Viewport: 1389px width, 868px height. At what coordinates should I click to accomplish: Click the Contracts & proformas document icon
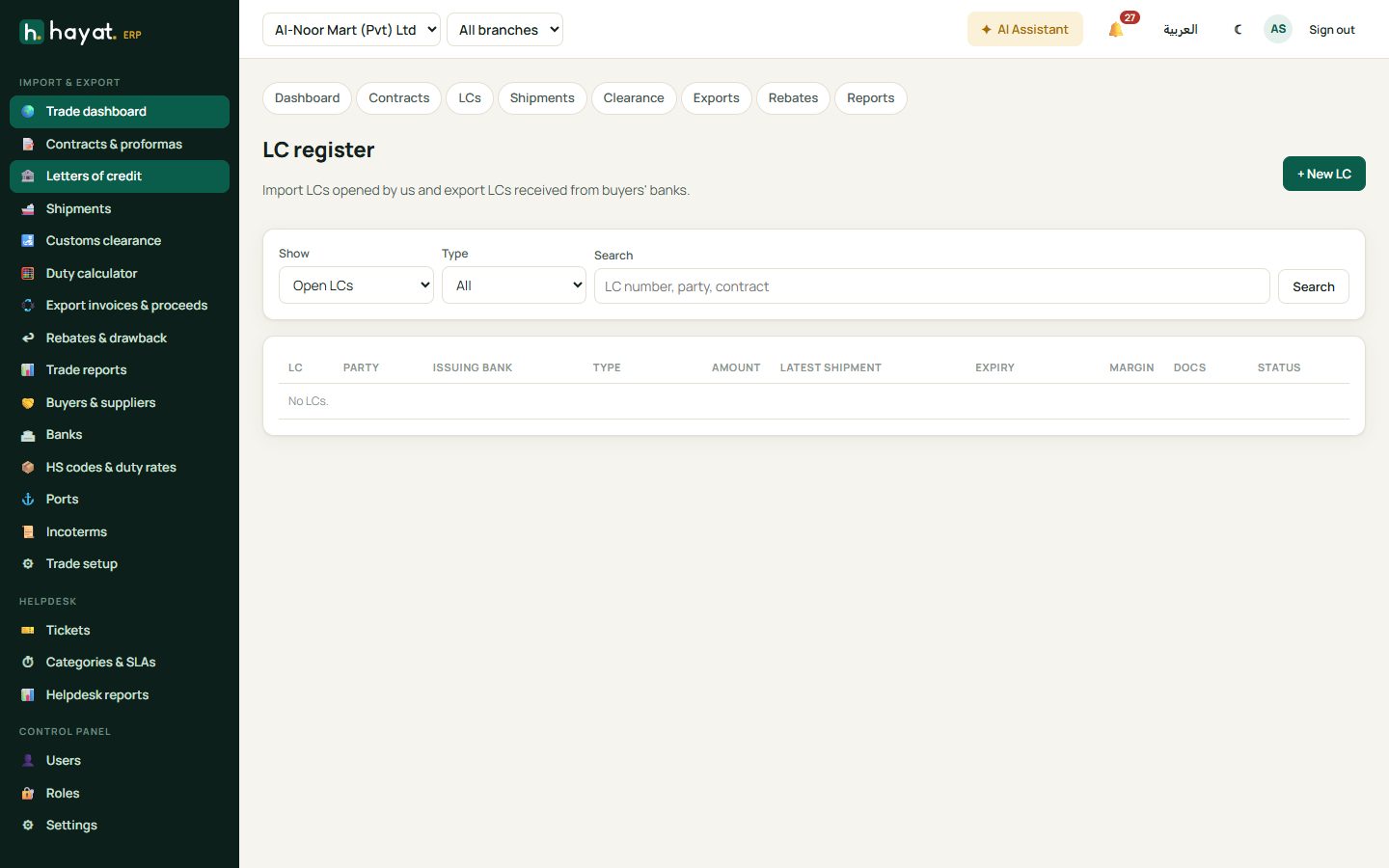coord(28,145)
